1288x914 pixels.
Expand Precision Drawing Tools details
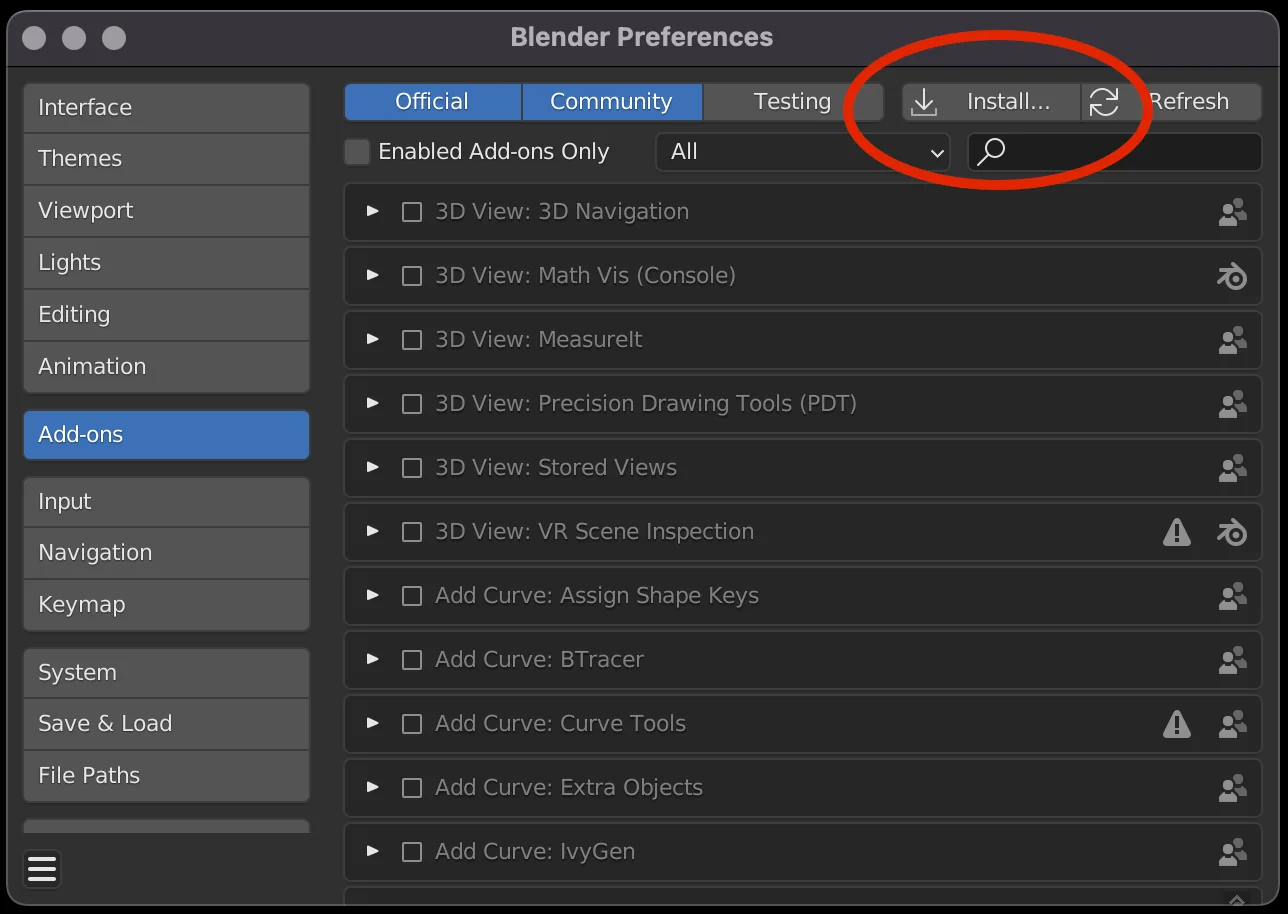point(373,403)
